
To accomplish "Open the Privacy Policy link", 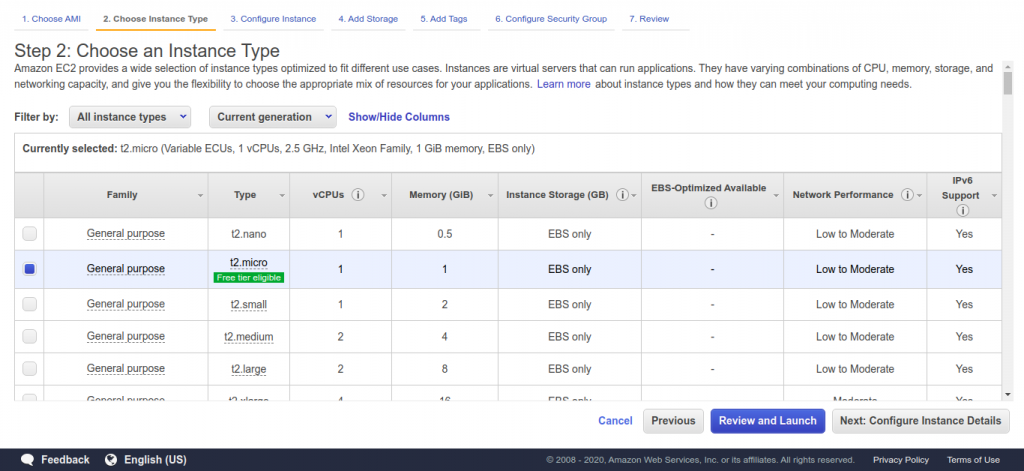I will (901, 459).
